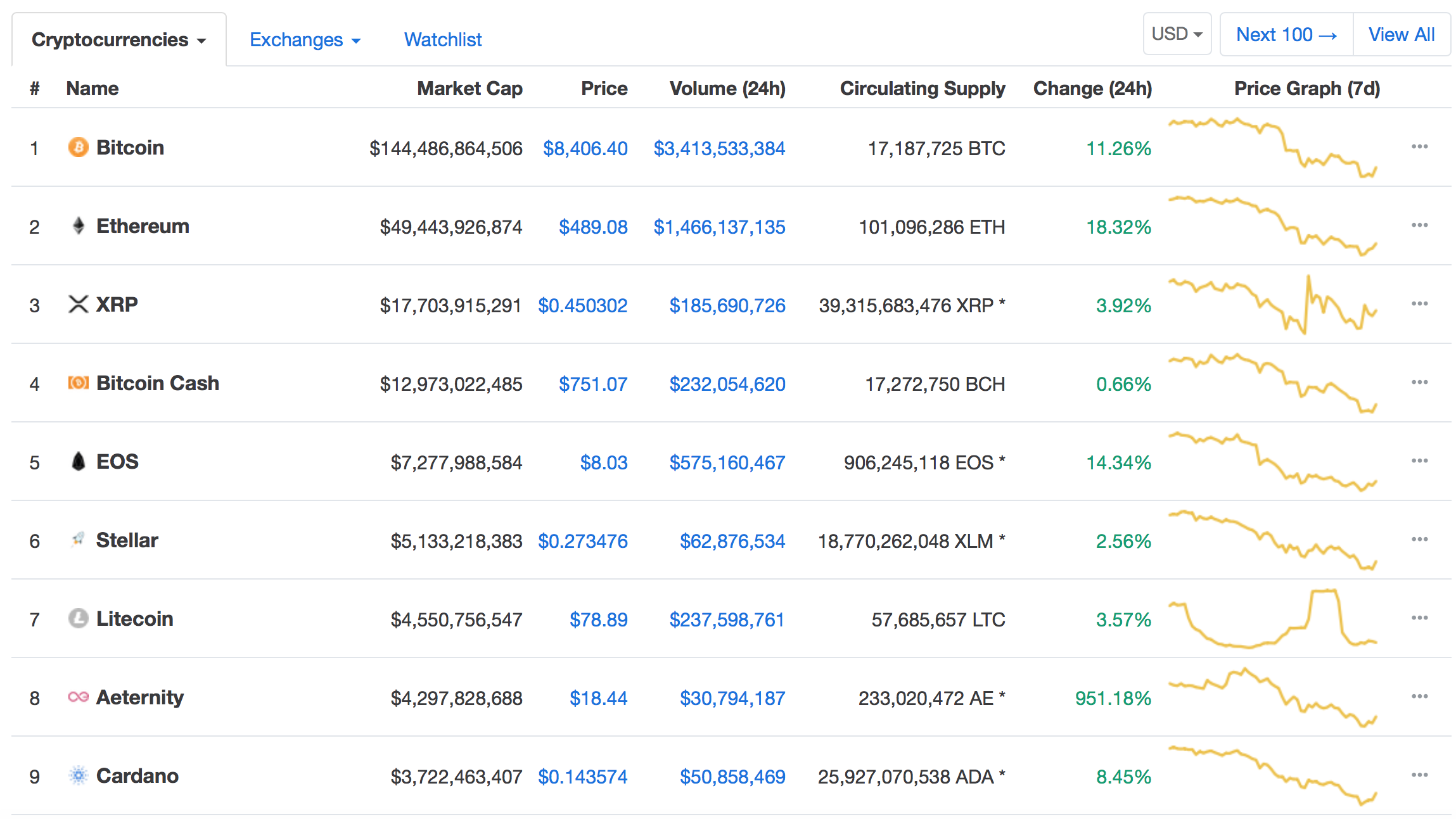Click Cardano price $0.143574

[x=582, y=777]
